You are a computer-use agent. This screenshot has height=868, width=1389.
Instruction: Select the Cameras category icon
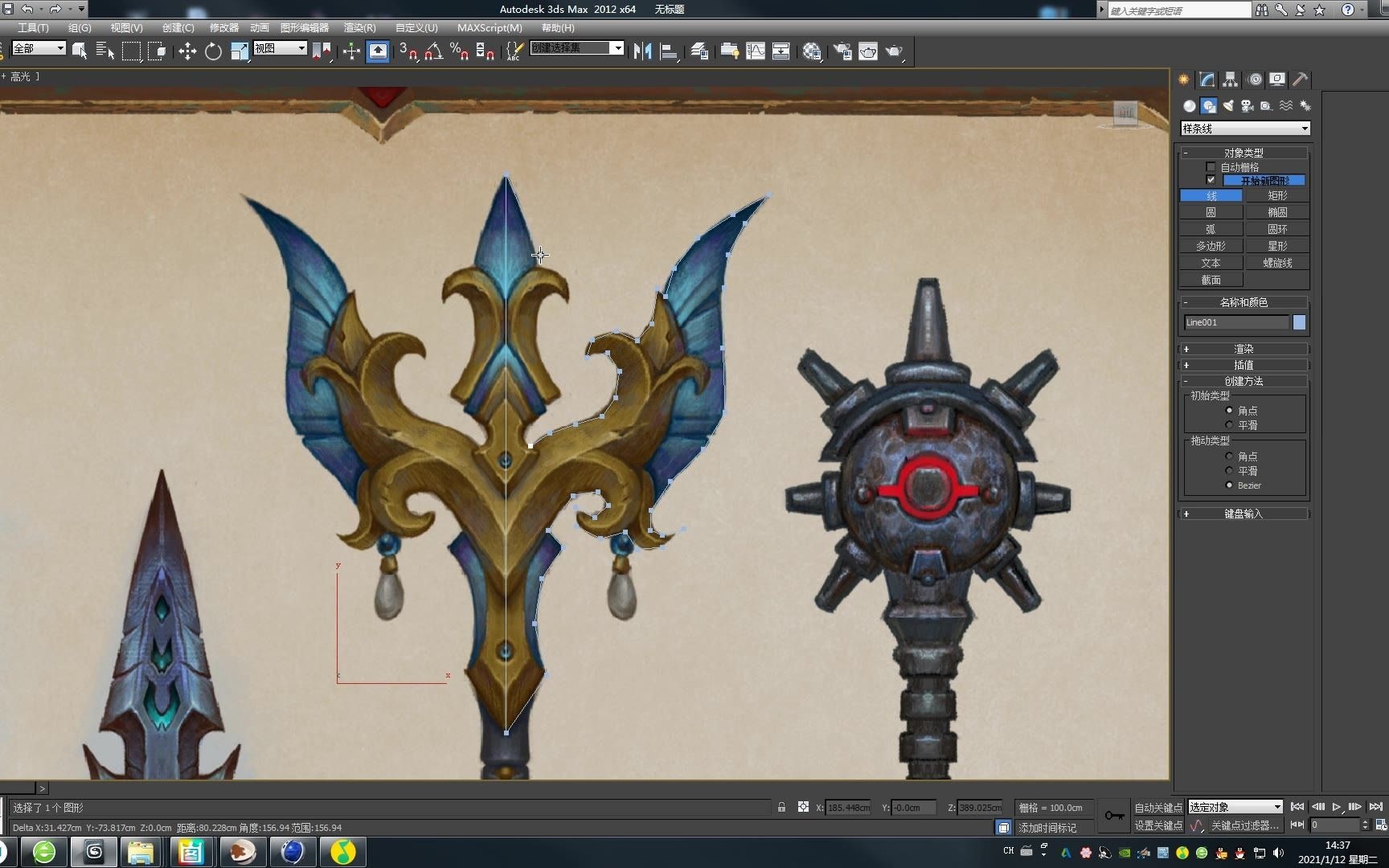[1247, 106]
